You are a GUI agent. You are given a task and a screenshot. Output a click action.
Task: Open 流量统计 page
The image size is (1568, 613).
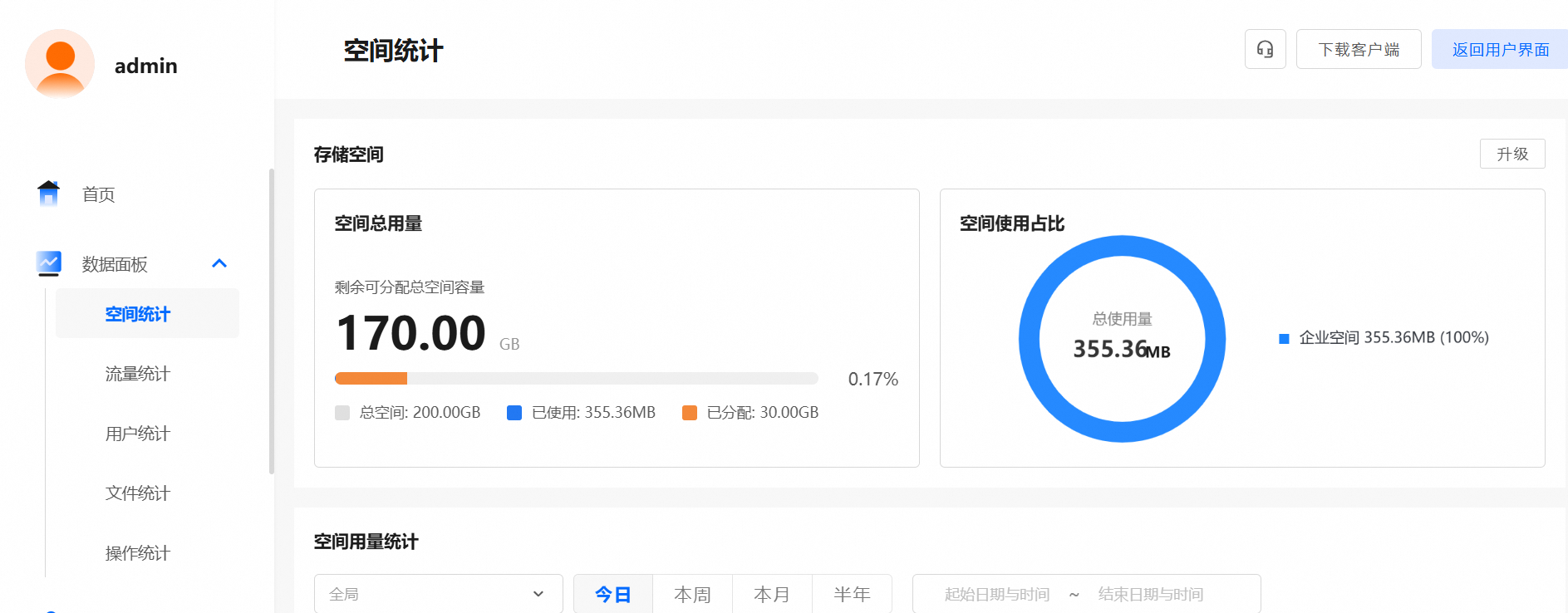(x=138, y=374)
